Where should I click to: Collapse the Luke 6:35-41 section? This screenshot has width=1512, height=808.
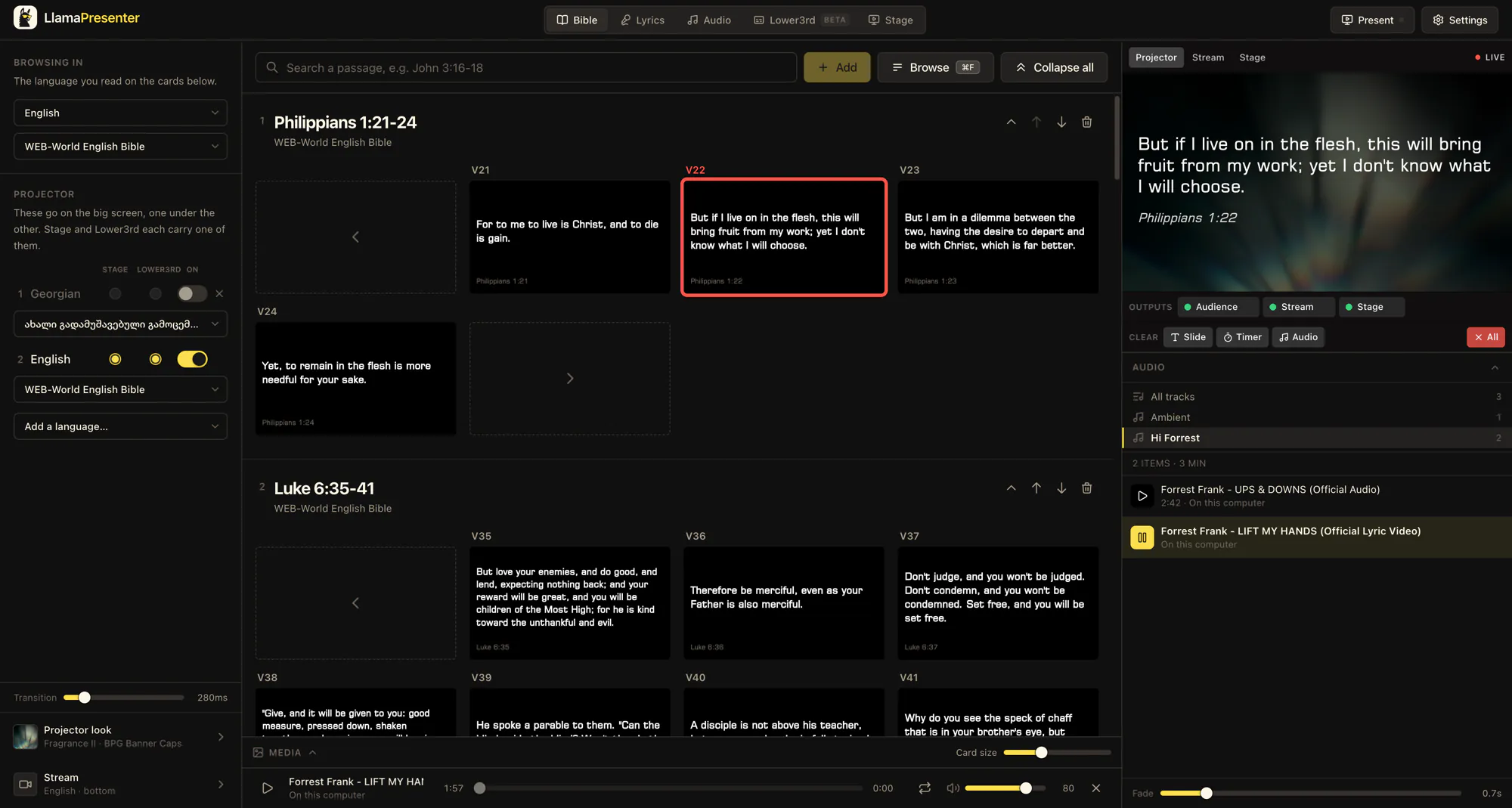click(1011, 488)
